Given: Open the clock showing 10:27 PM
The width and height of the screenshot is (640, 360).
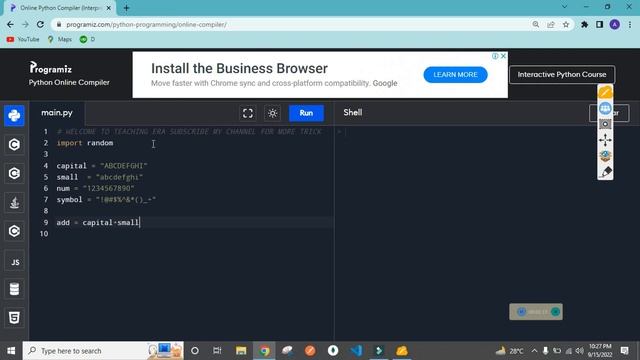Looking at the screenshot, I should point(600,351).
